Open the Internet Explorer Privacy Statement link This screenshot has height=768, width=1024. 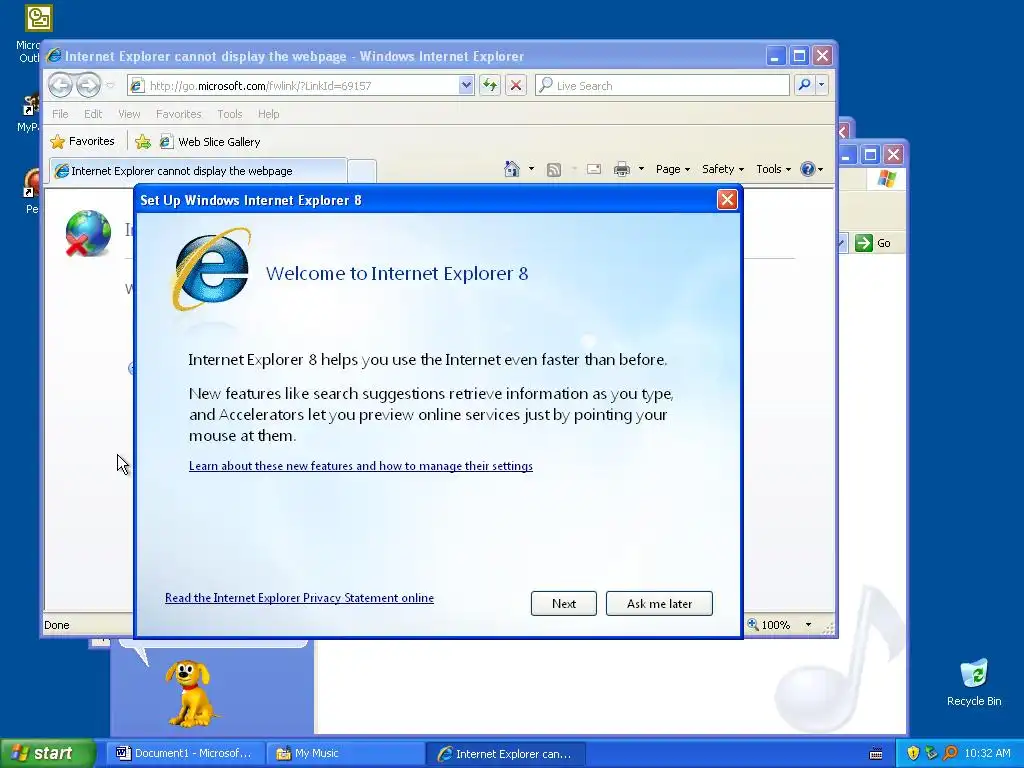coord(299,598)
